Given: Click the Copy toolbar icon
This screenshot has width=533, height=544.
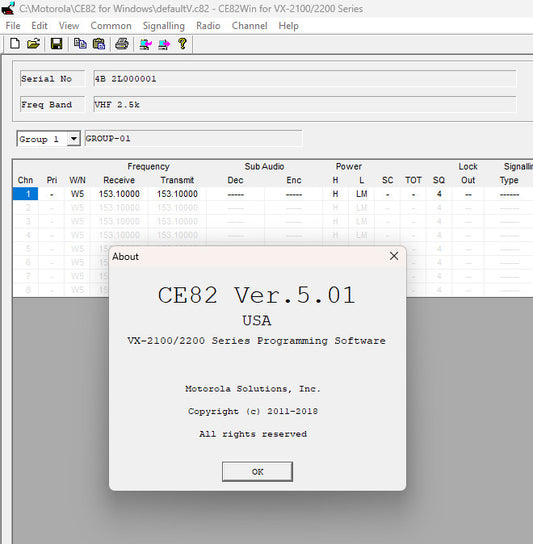Looking at the screenshot, I should (x=80, y=44).
